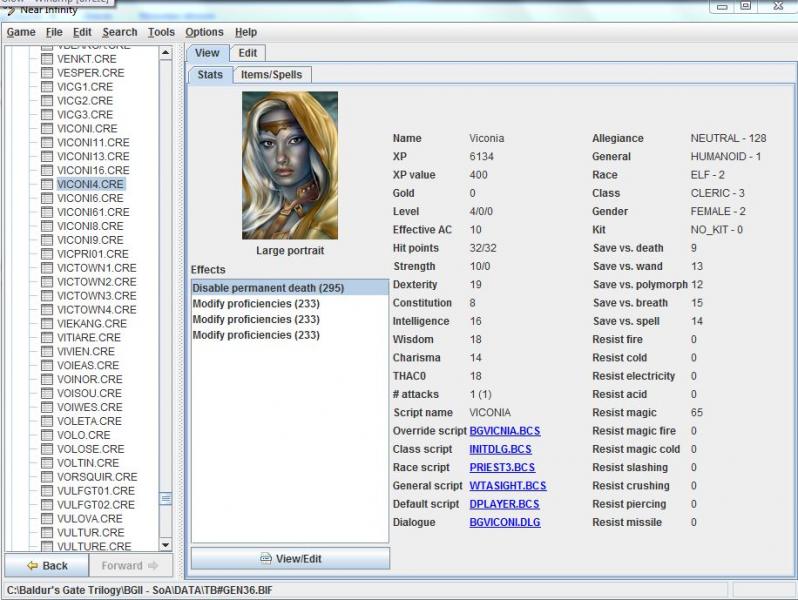Open the DPLAYER.BCS default script link
Screen dimensions: 798x600
(x=504, y=504)
